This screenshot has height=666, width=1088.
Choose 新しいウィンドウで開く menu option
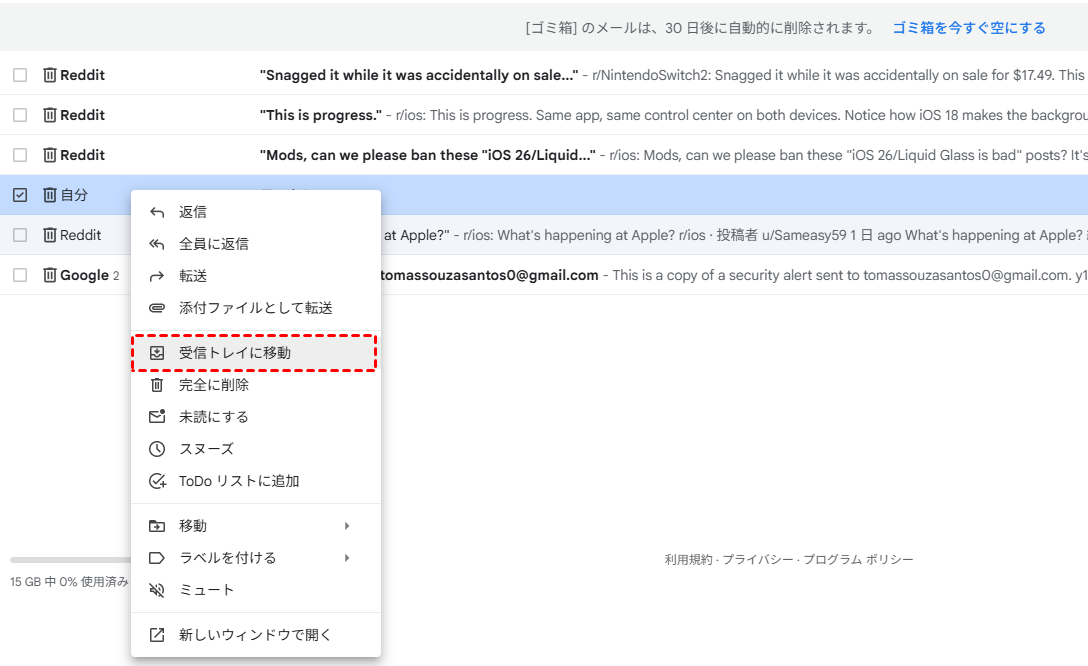click(255, 635)
